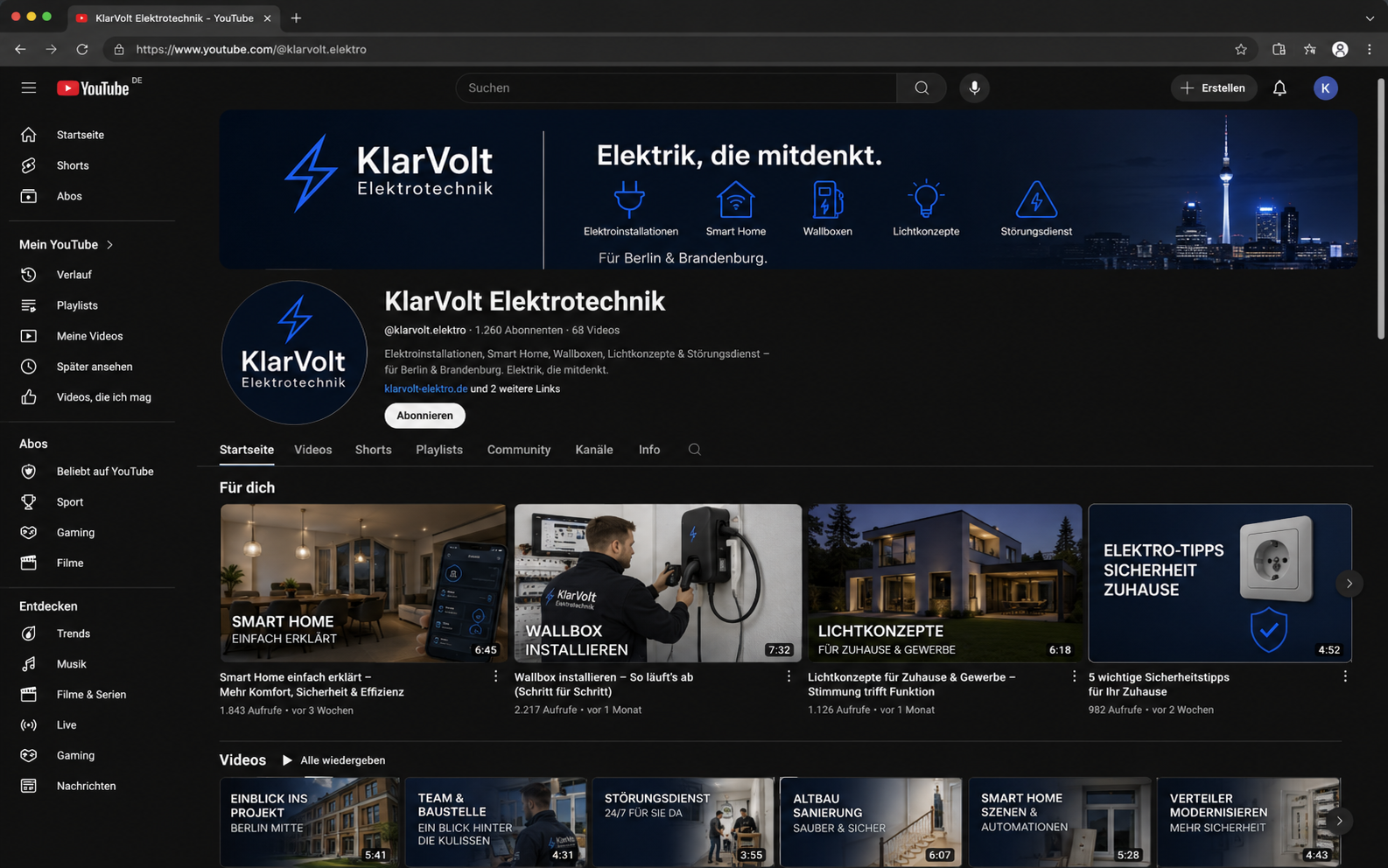
Task: Play Lichtkonzepte thumbnail
Action: [x=944, y=583]
